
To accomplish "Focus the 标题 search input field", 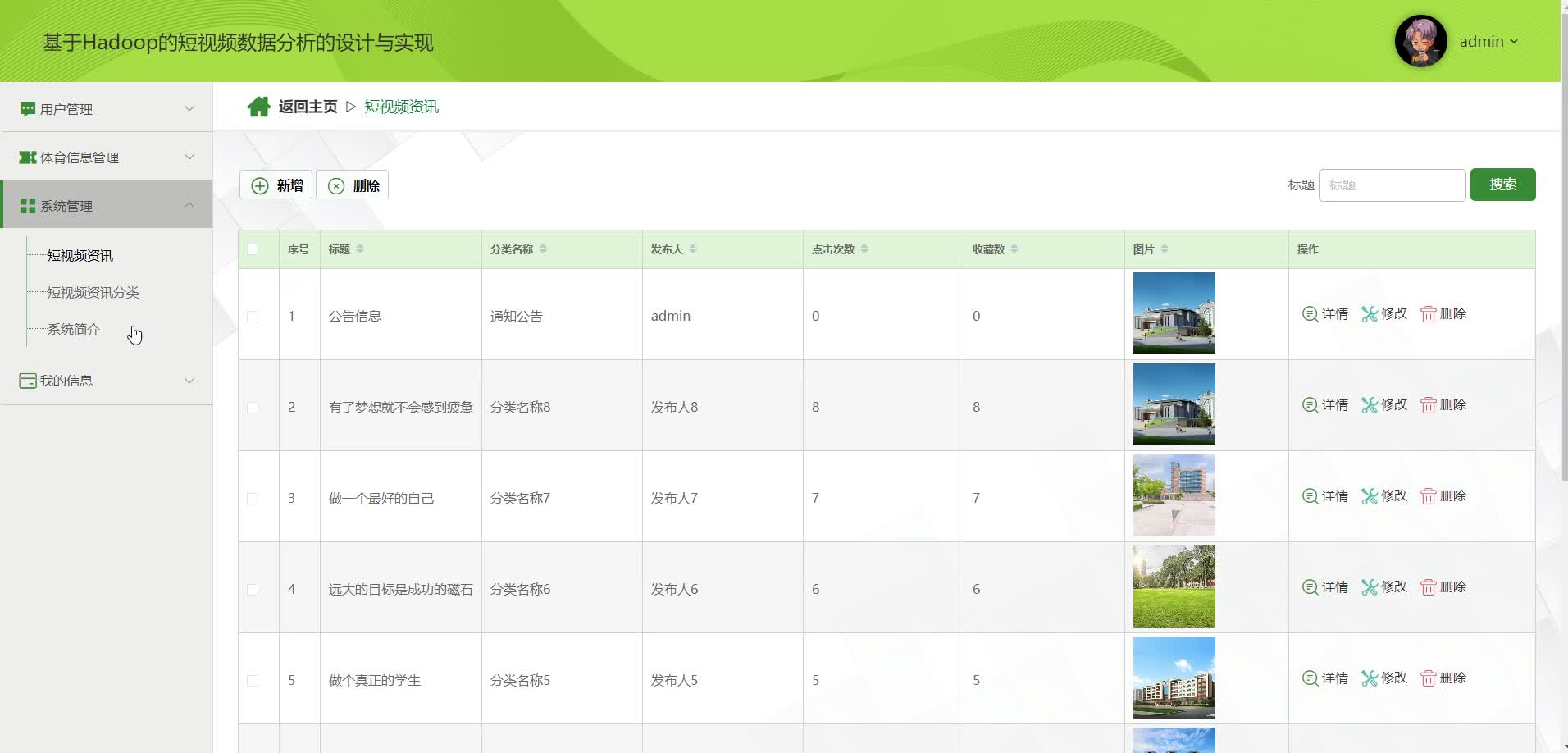I will tap(1392, 185).
